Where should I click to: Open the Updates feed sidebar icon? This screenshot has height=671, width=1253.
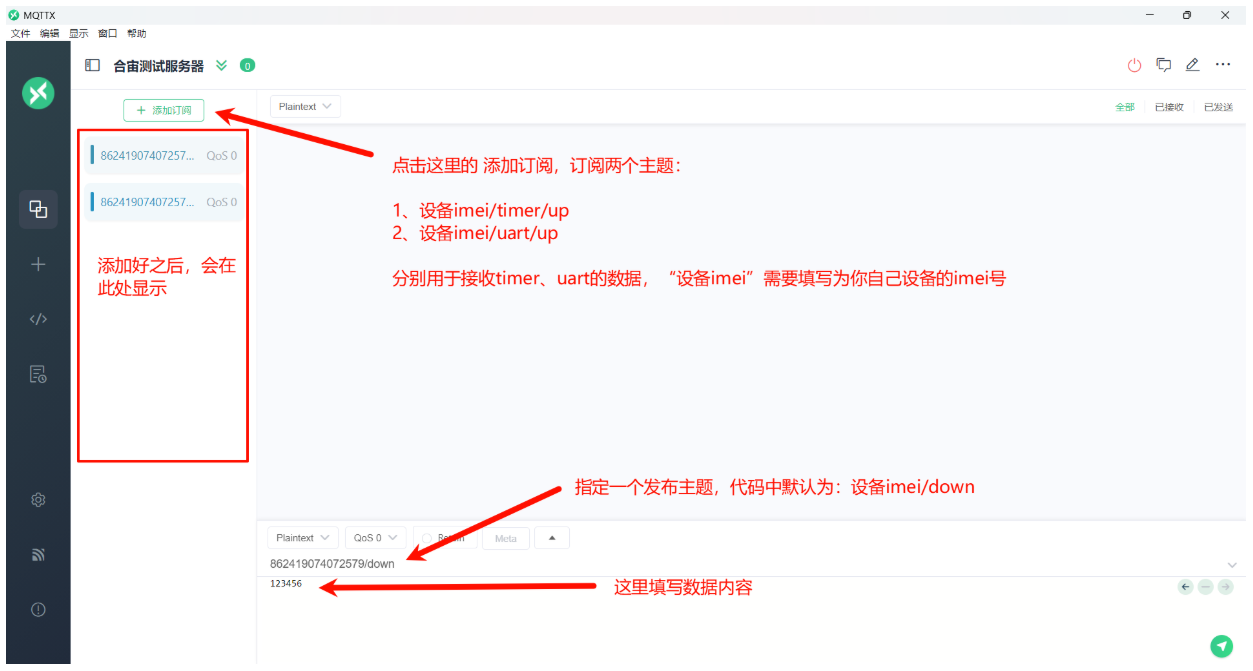click(38, 554)
